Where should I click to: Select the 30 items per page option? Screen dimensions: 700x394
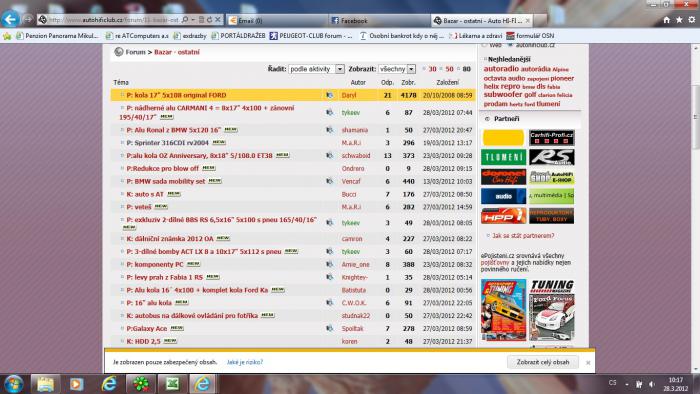pyautogui.click(x=432, y=69)
